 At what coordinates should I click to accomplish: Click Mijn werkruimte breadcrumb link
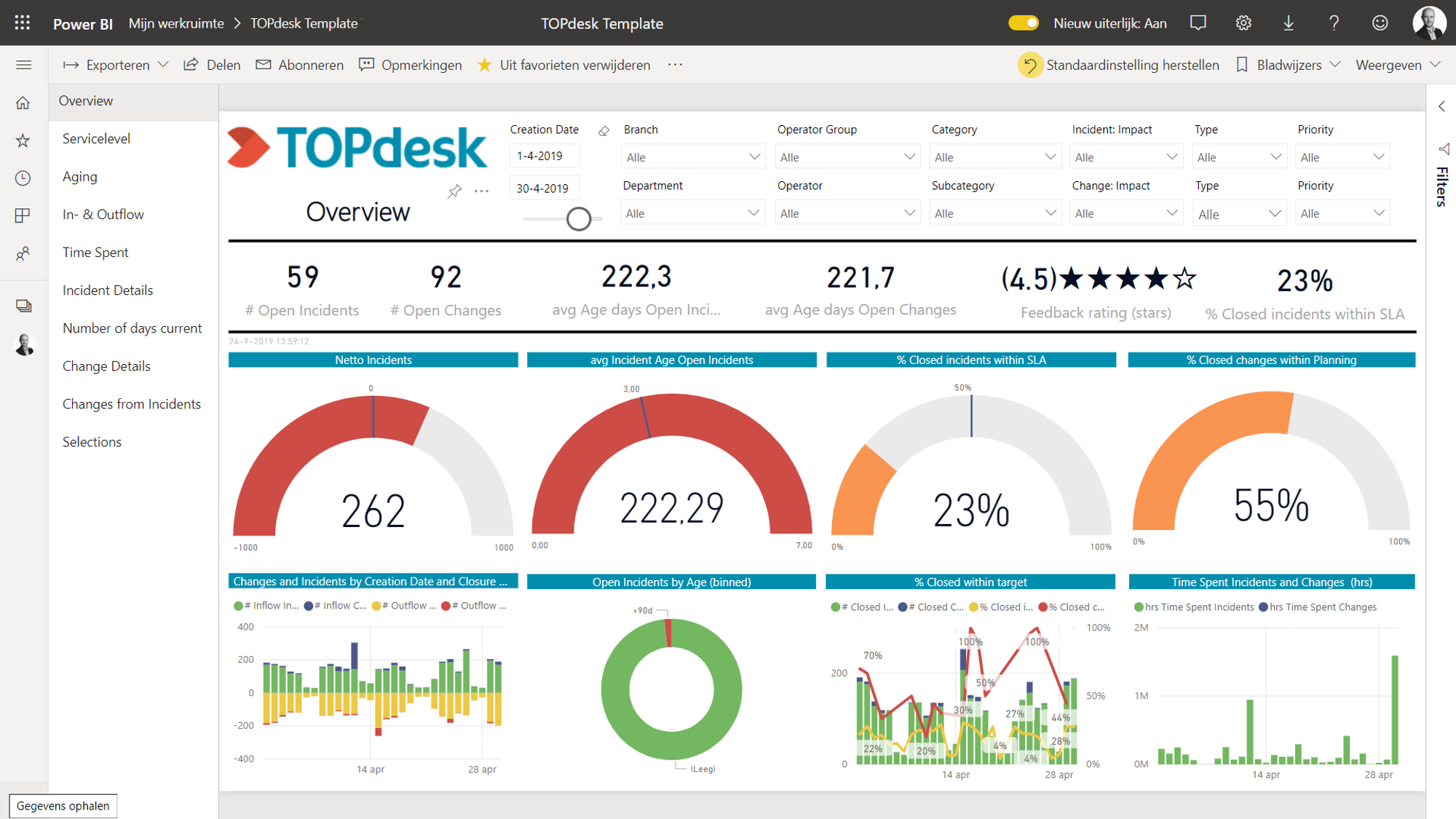pyautogui.click(x=176, y=23)
